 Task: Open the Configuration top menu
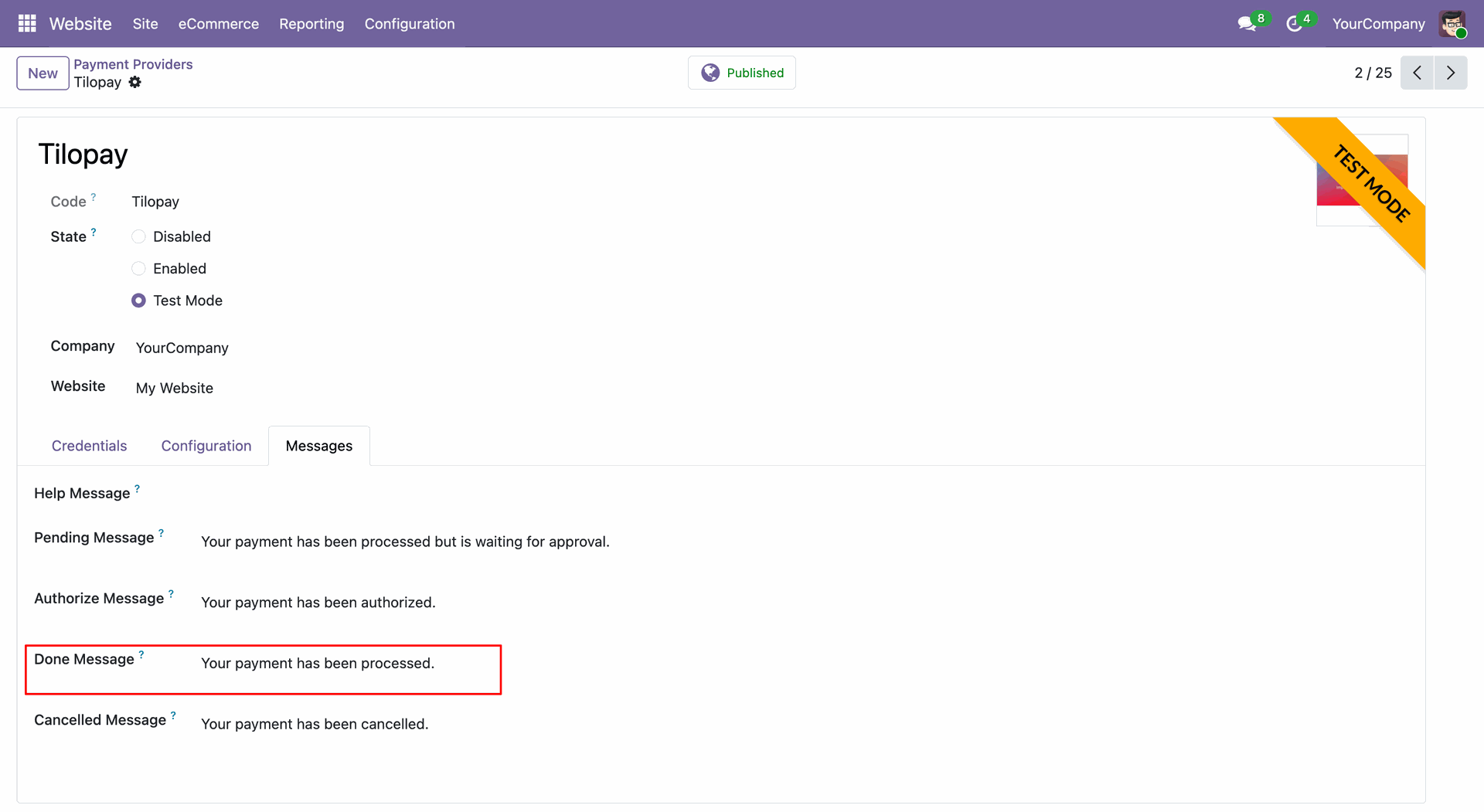click(x=410, y=24)
